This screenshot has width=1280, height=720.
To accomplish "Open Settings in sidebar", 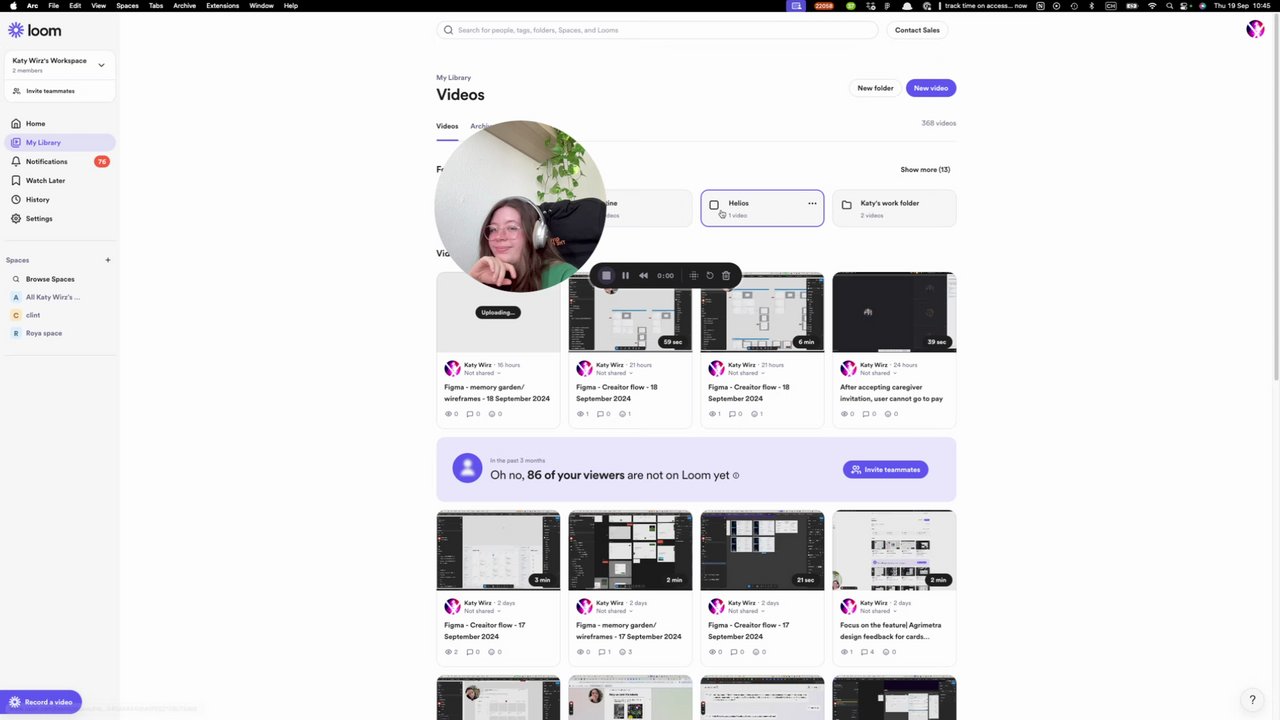I will [60, 218].
